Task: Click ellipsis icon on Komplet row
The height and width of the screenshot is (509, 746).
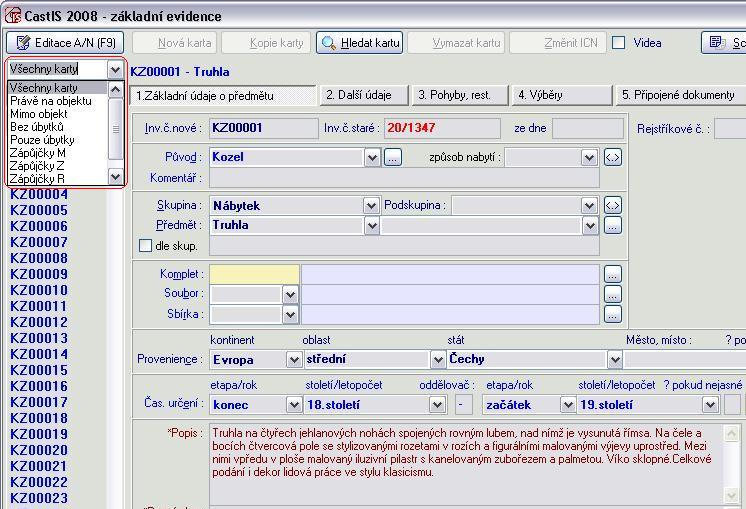Action: tap(613, 274)
